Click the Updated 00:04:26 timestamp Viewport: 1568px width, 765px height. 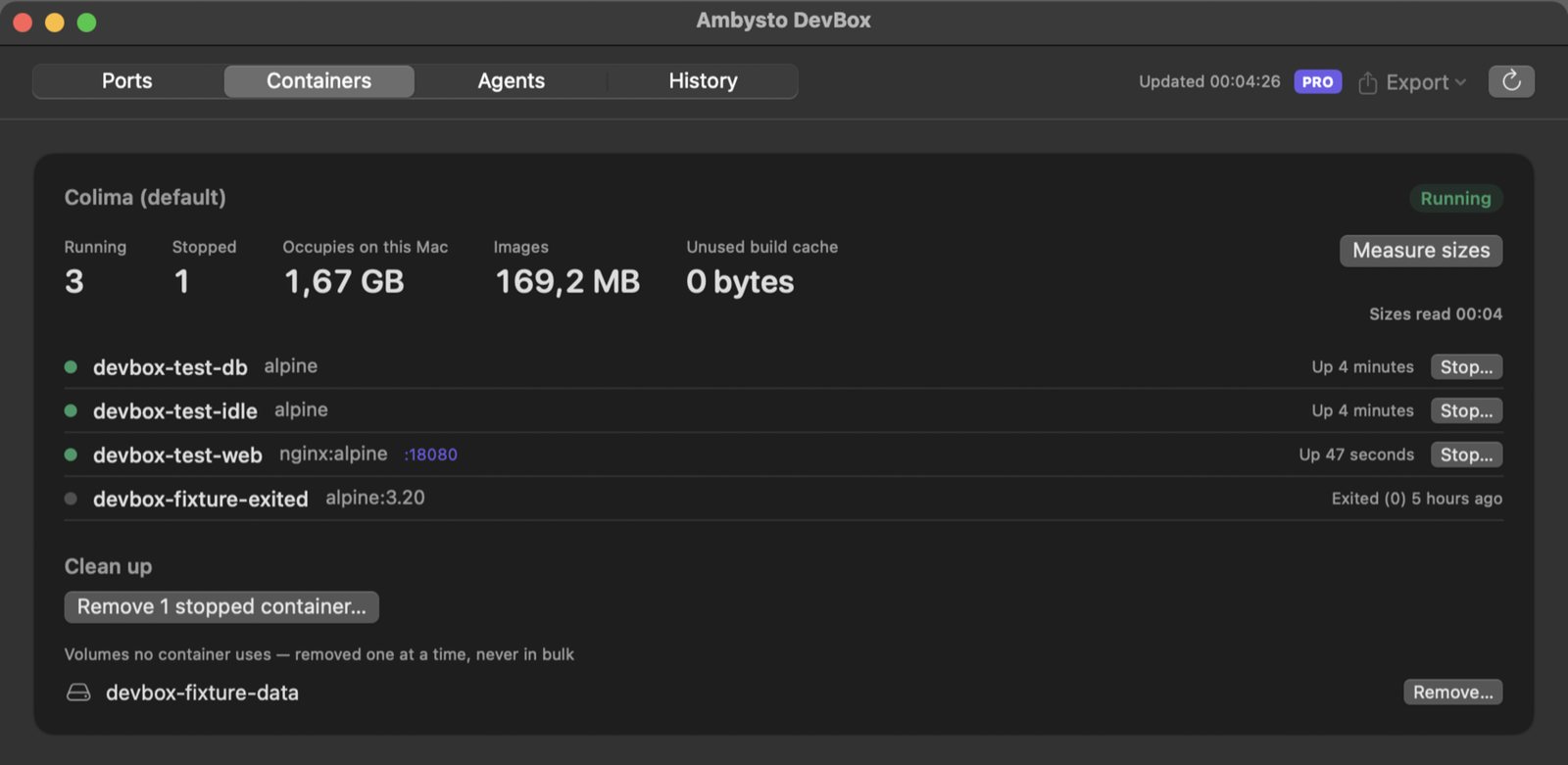pos(1209,81)
